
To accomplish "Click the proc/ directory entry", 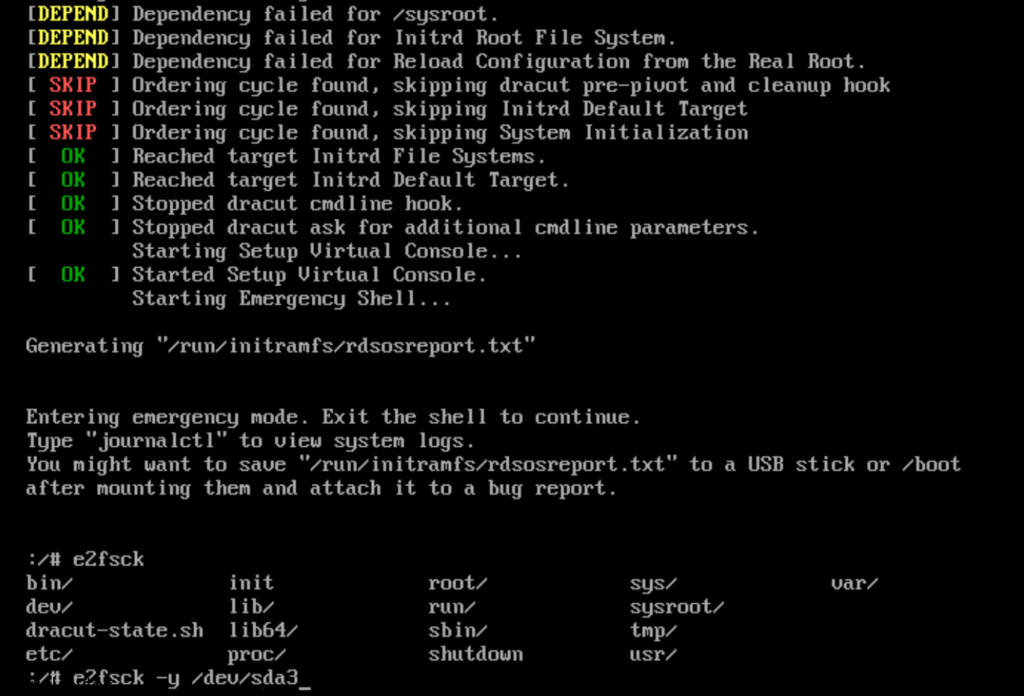I will tap(257, 654).
